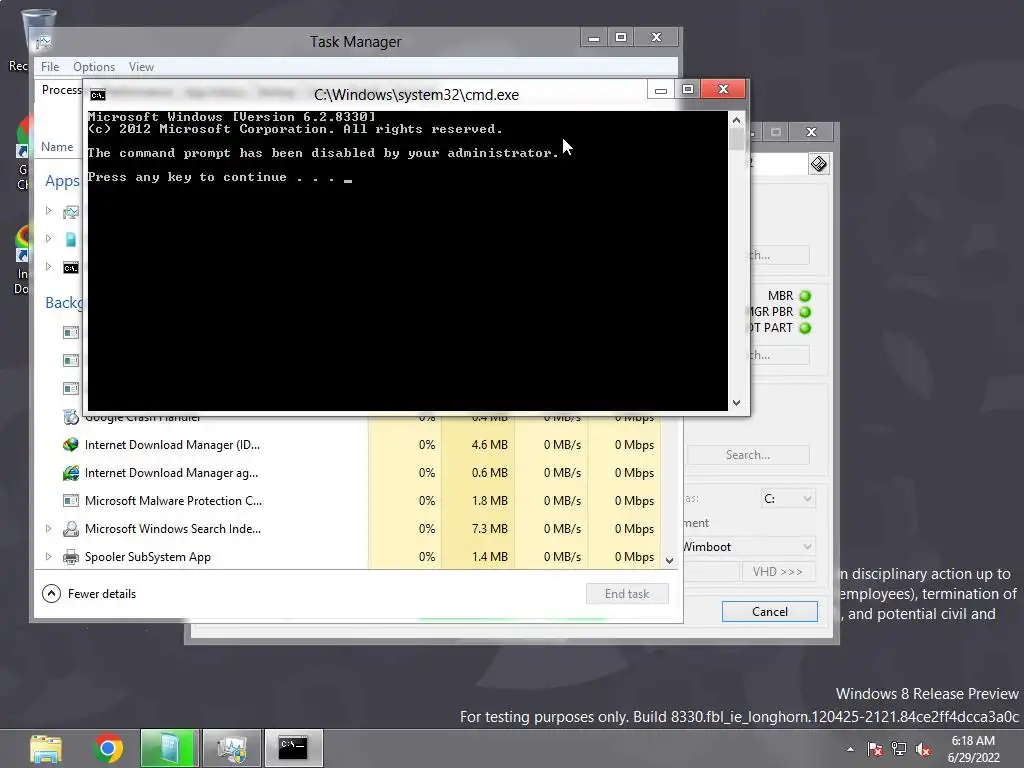Screen dimensions: 1024x768
Task: Expand the Spooler SubSystem App row
Action: click(48, 556)
